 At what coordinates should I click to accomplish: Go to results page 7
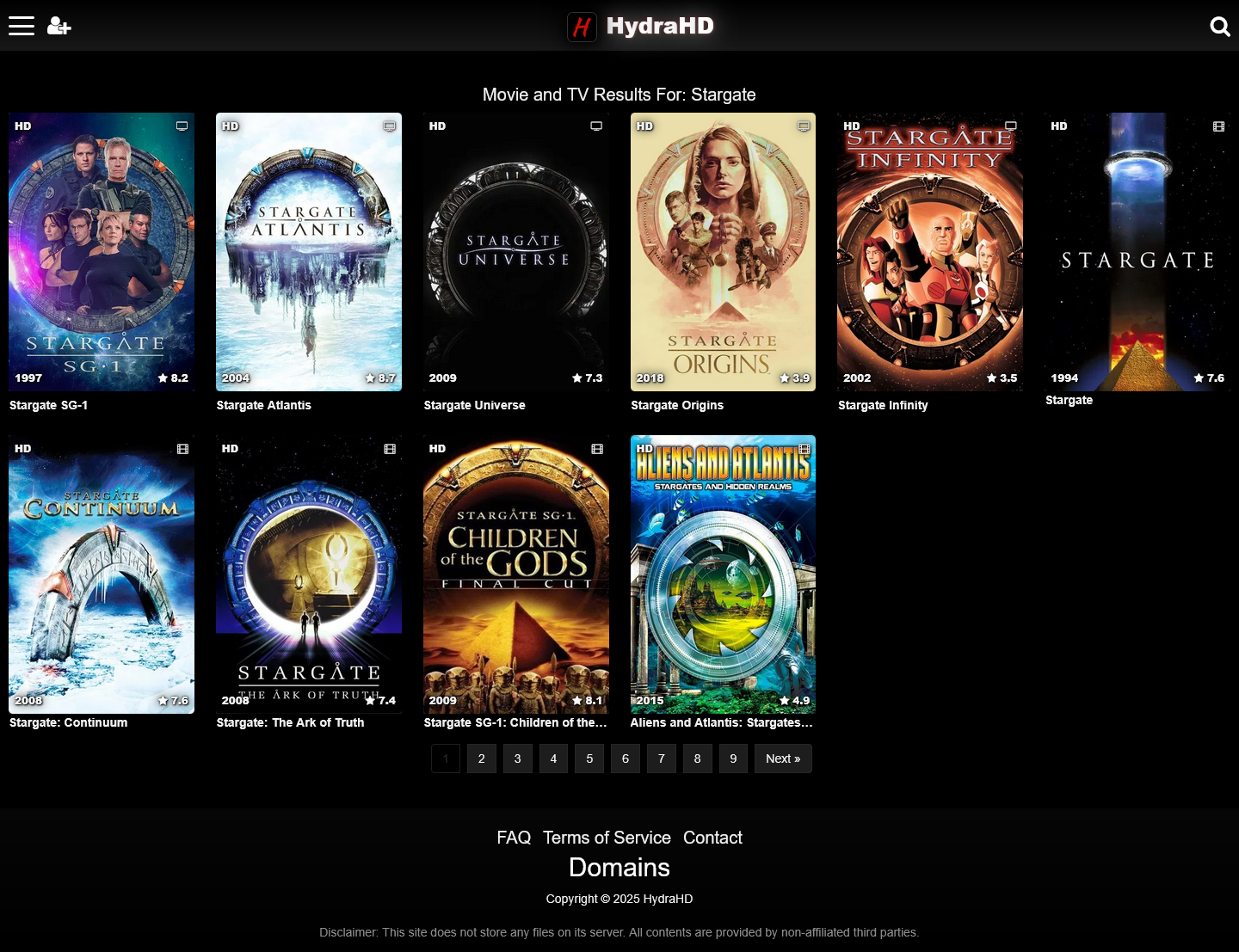662,759
